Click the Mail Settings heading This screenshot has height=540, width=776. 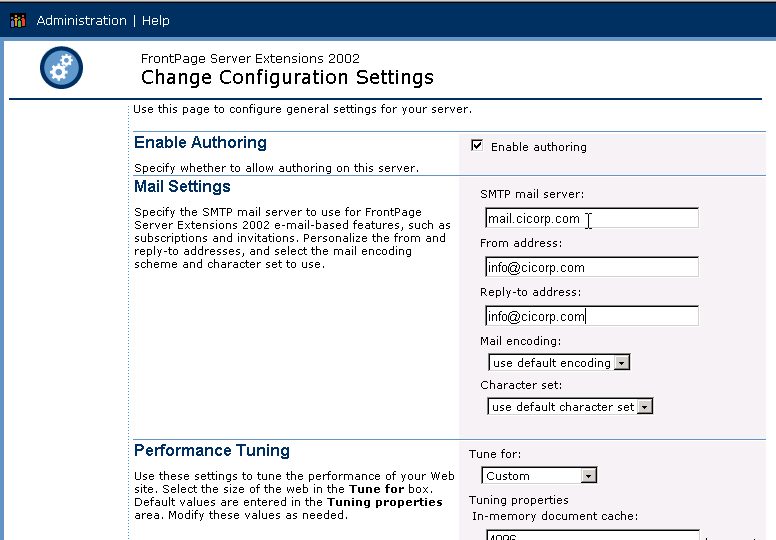click(x=182, y=187)
